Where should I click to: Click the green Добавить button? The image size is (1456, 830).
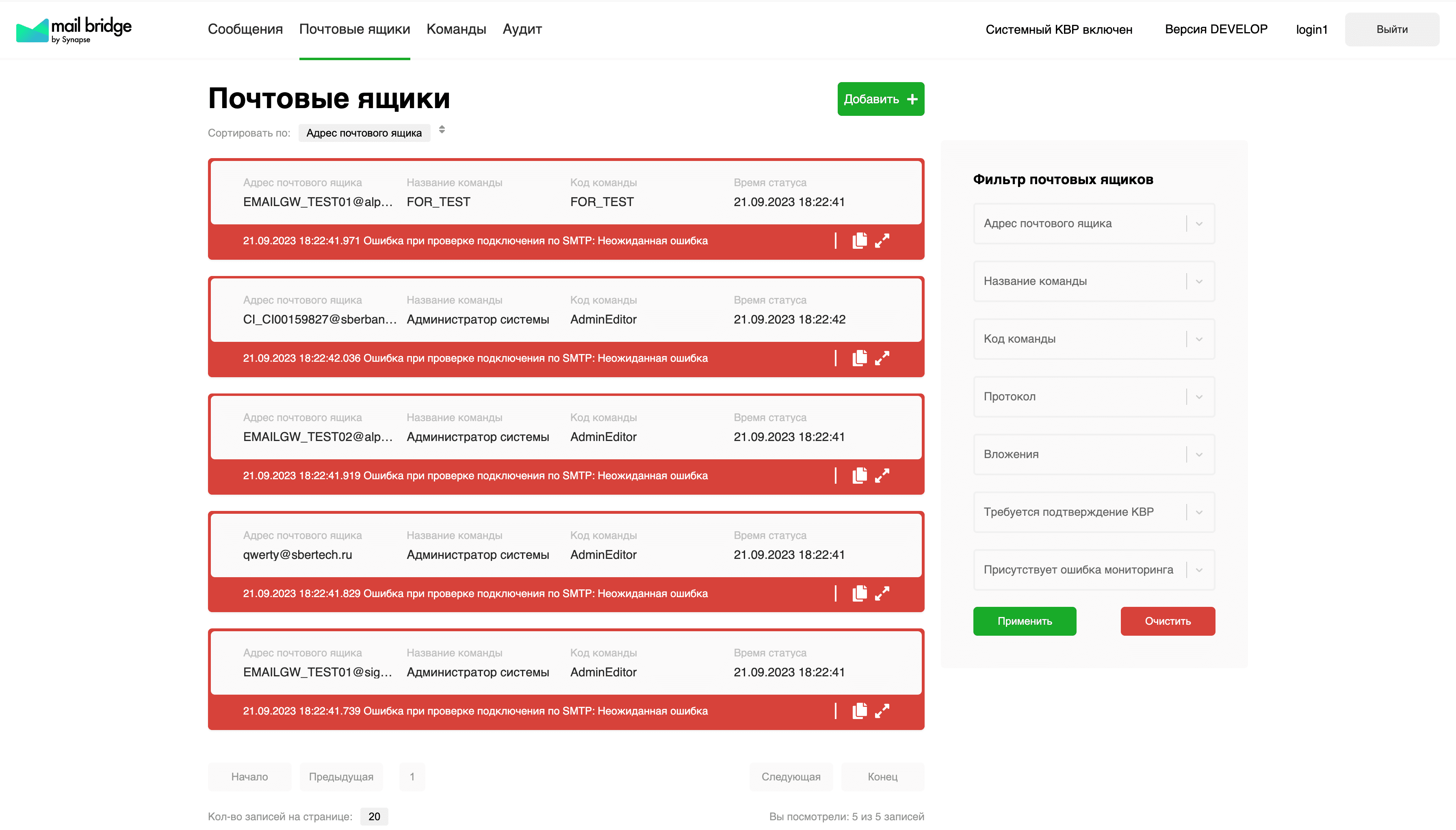880,99
